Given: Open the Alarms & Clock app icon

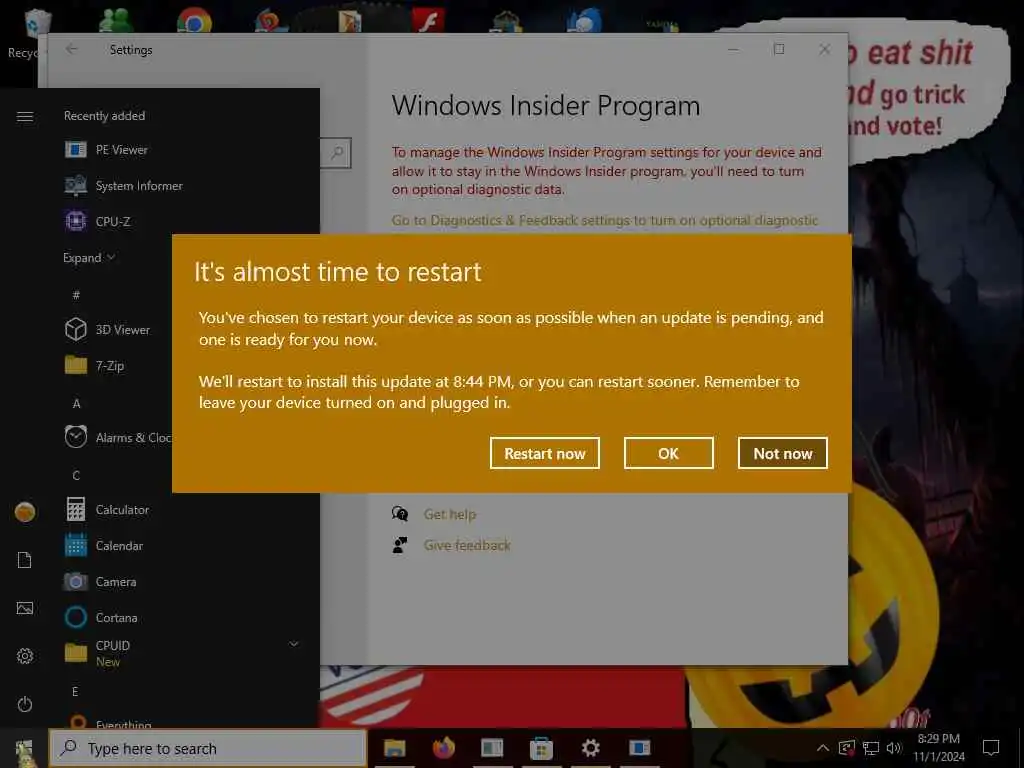Looking at the screenshot, I should [76, 437].
